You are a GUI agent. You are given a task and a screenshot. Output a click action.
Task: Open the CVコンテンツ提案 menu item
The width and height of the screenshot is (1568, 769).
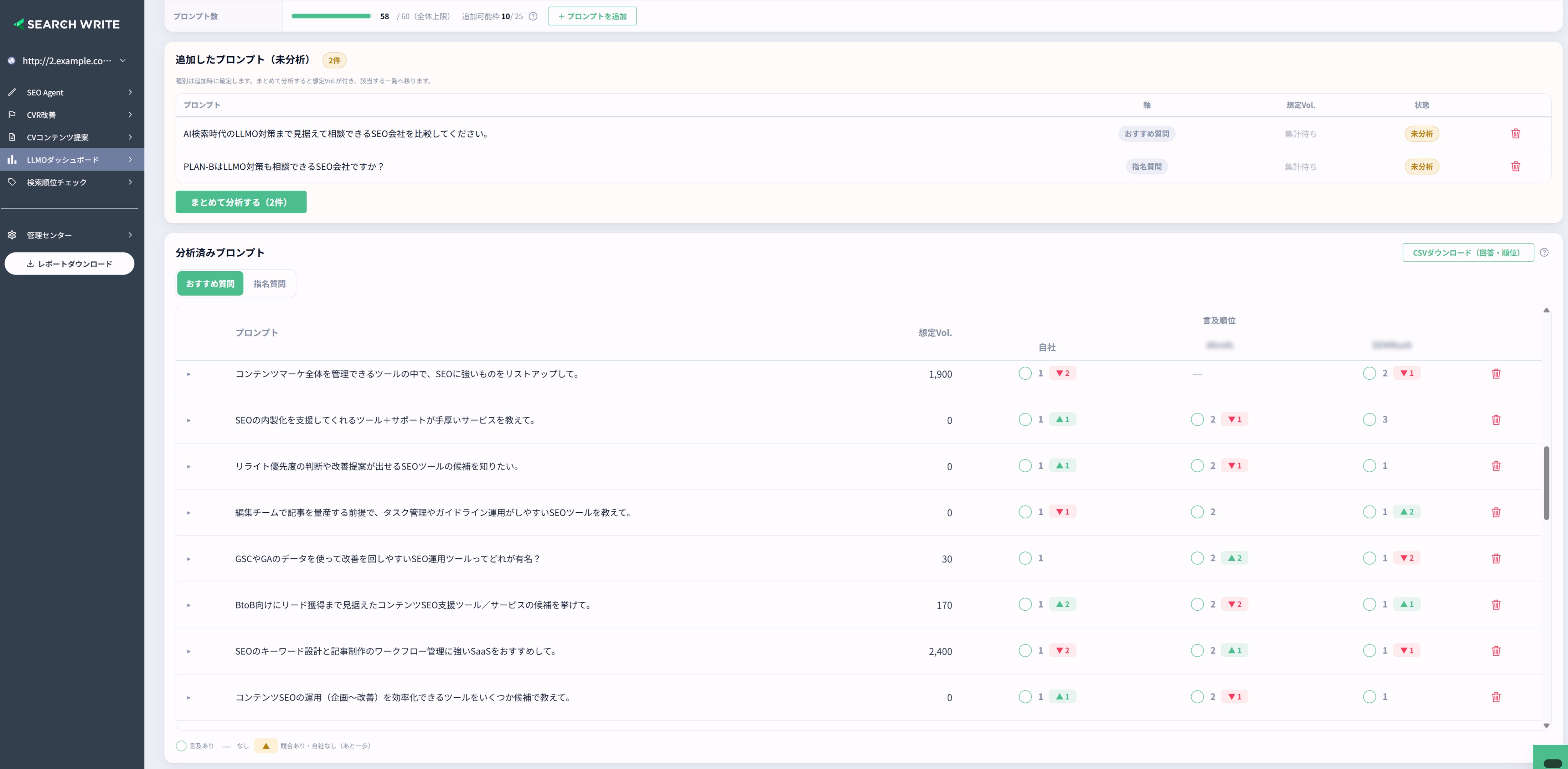tap(72, 137)
